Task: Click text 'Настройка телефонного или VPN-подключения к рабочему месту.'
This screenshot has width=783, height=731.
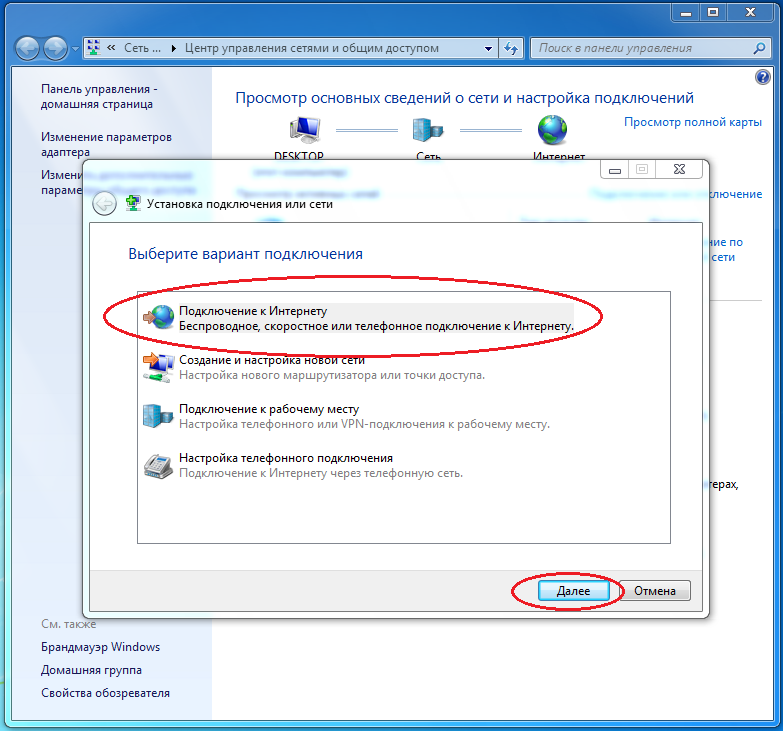Action: pos(364,424)
